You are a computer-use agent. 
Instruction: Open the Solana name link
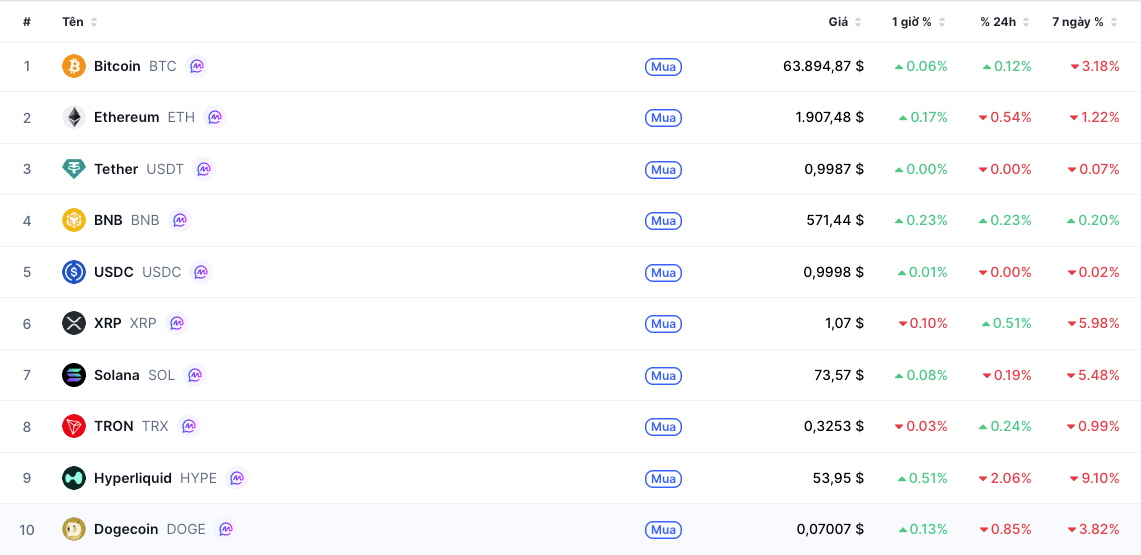(116, 375)
